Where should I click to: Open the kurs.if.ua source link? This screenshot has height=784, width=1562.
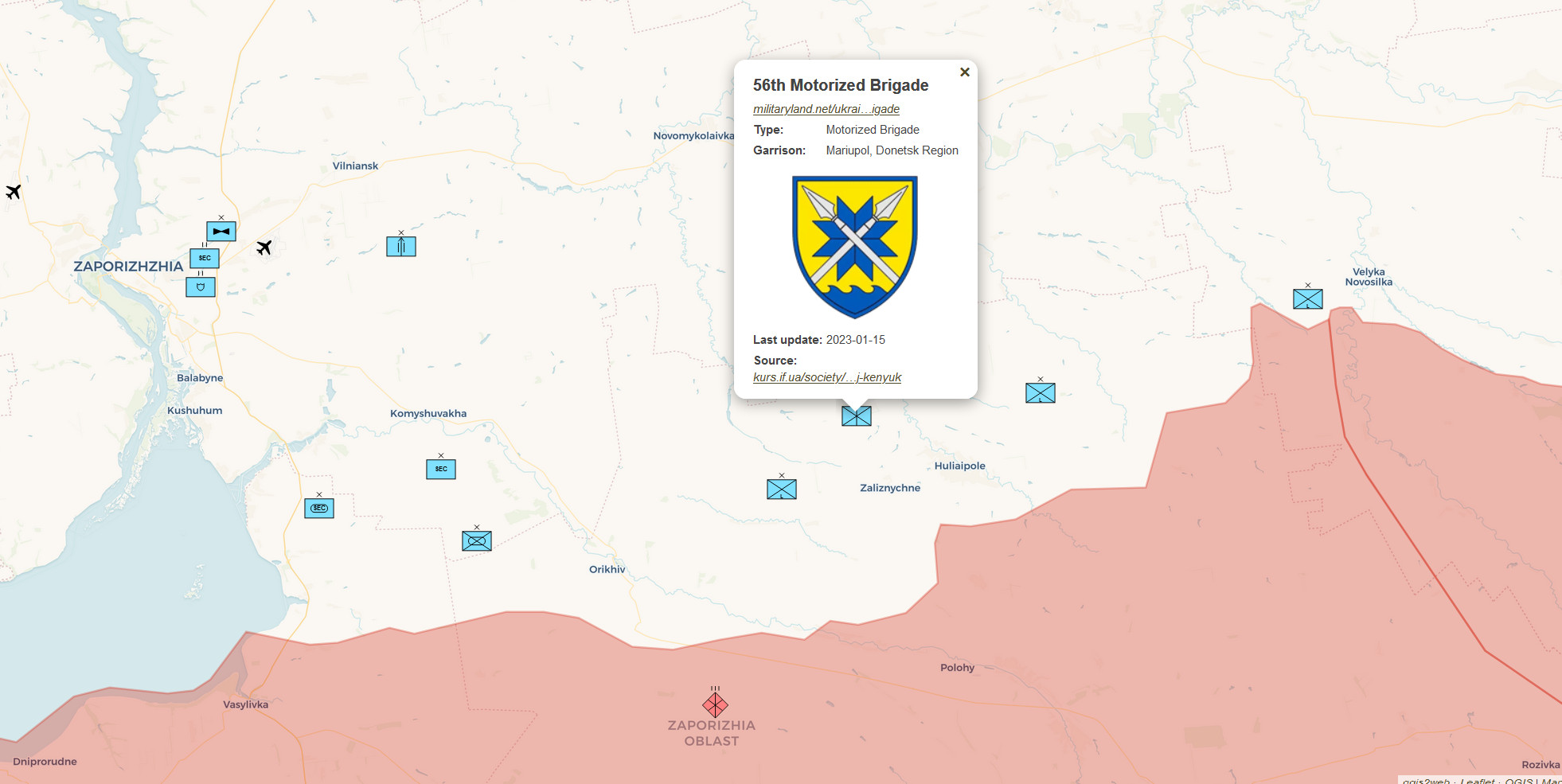coord(826,377)
